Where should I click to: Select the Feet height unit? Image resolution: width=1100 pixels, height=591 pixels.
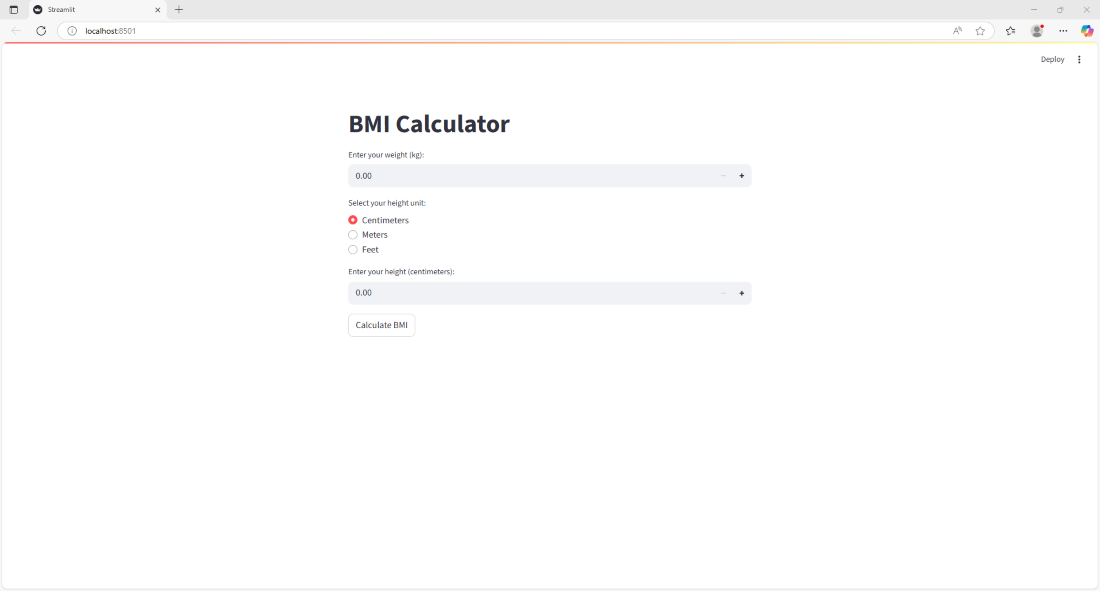[x=352, y=249]
